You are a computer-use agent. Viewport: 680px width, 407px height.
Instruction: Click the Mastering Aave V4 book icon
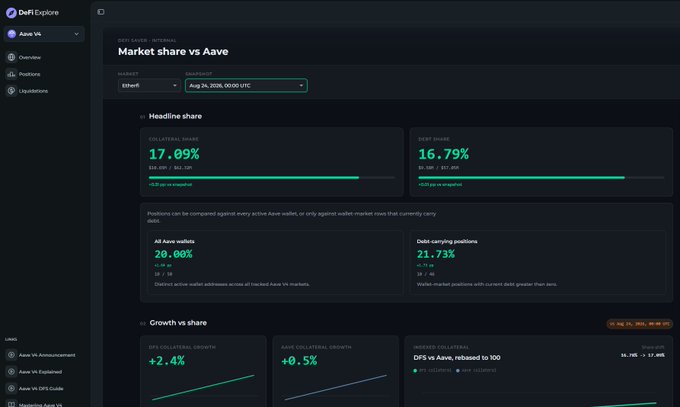(x=11, y=404)
